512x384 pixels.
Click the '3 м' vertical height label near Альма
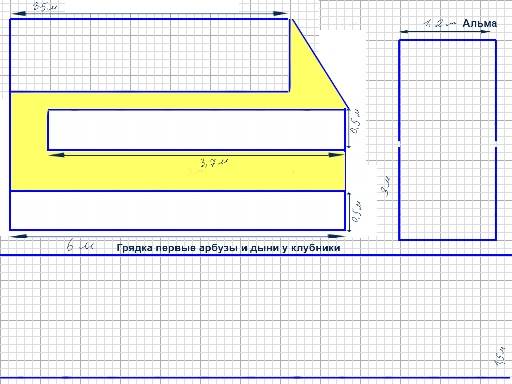point(387,187)
